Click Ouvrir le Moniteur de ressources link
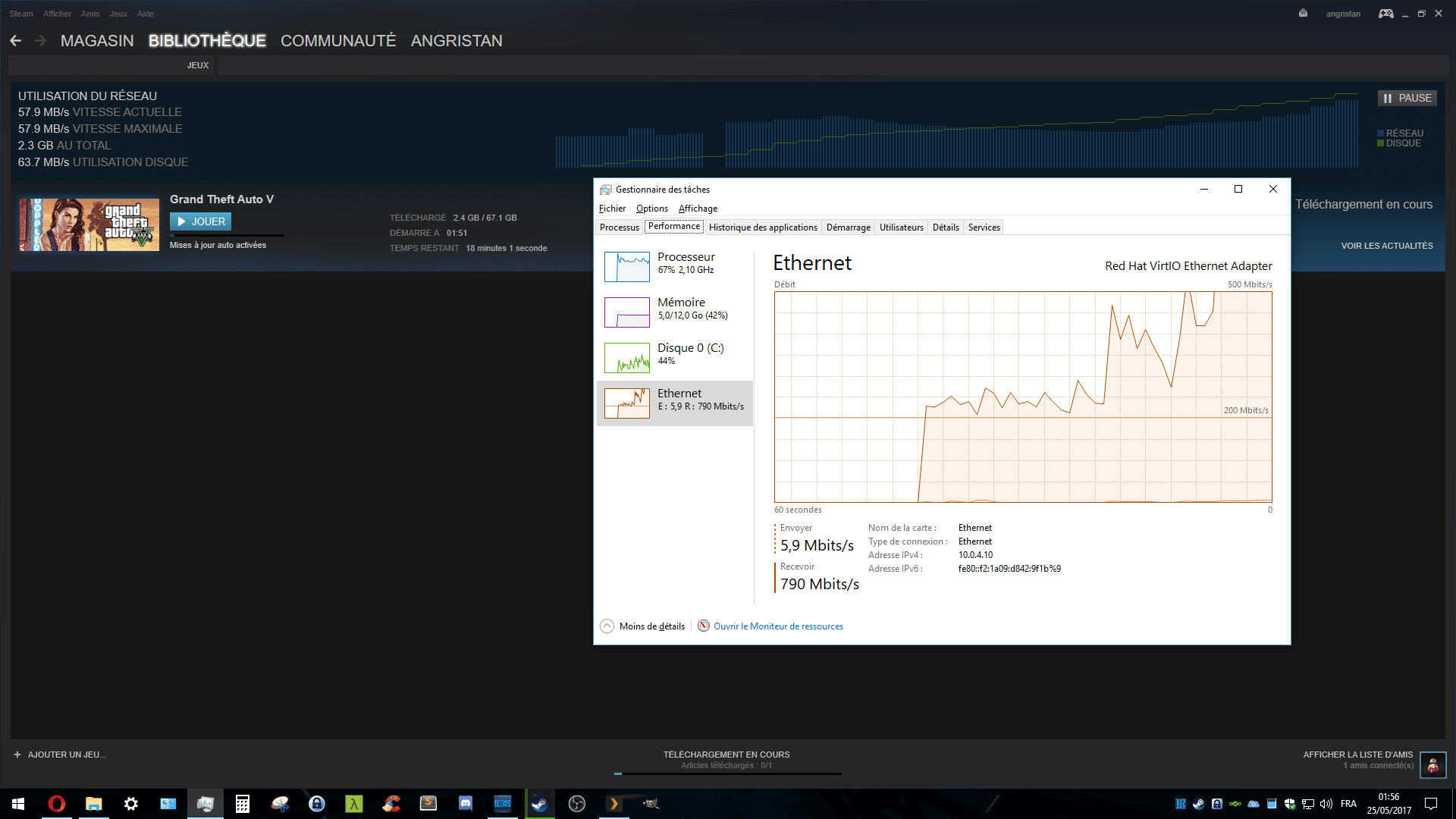Viewport: 1456px width, 819px height. [778, 626]
